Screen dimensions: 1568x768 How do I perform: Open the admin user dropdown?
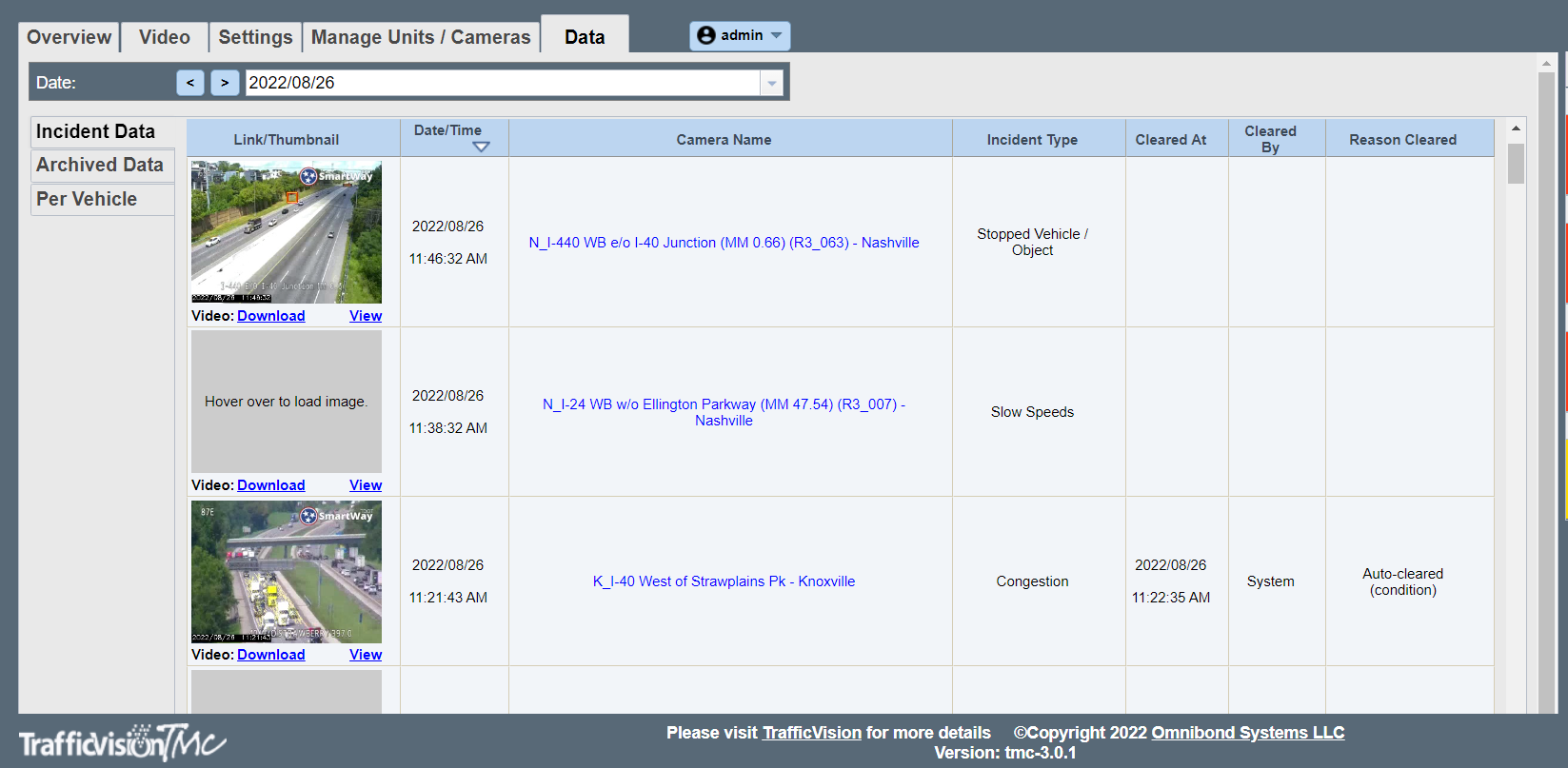point(740,35)
